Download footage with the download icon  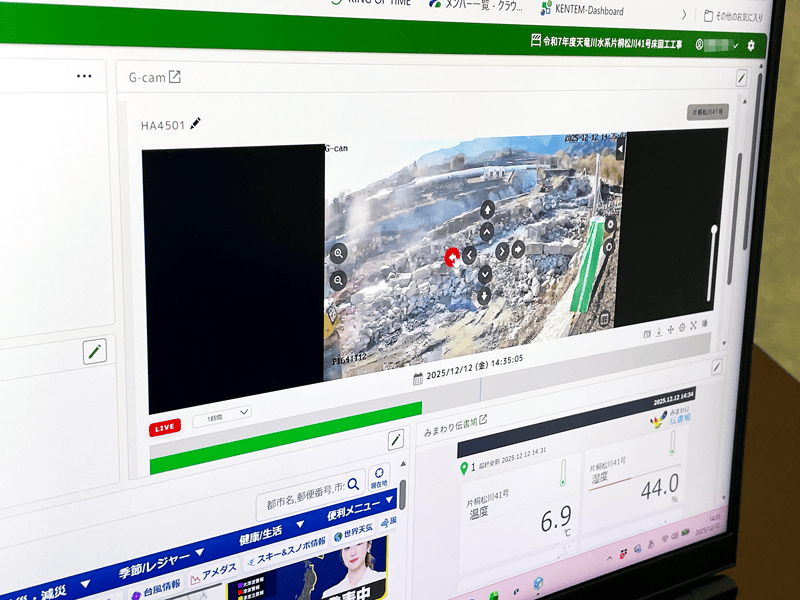point(659,330)
